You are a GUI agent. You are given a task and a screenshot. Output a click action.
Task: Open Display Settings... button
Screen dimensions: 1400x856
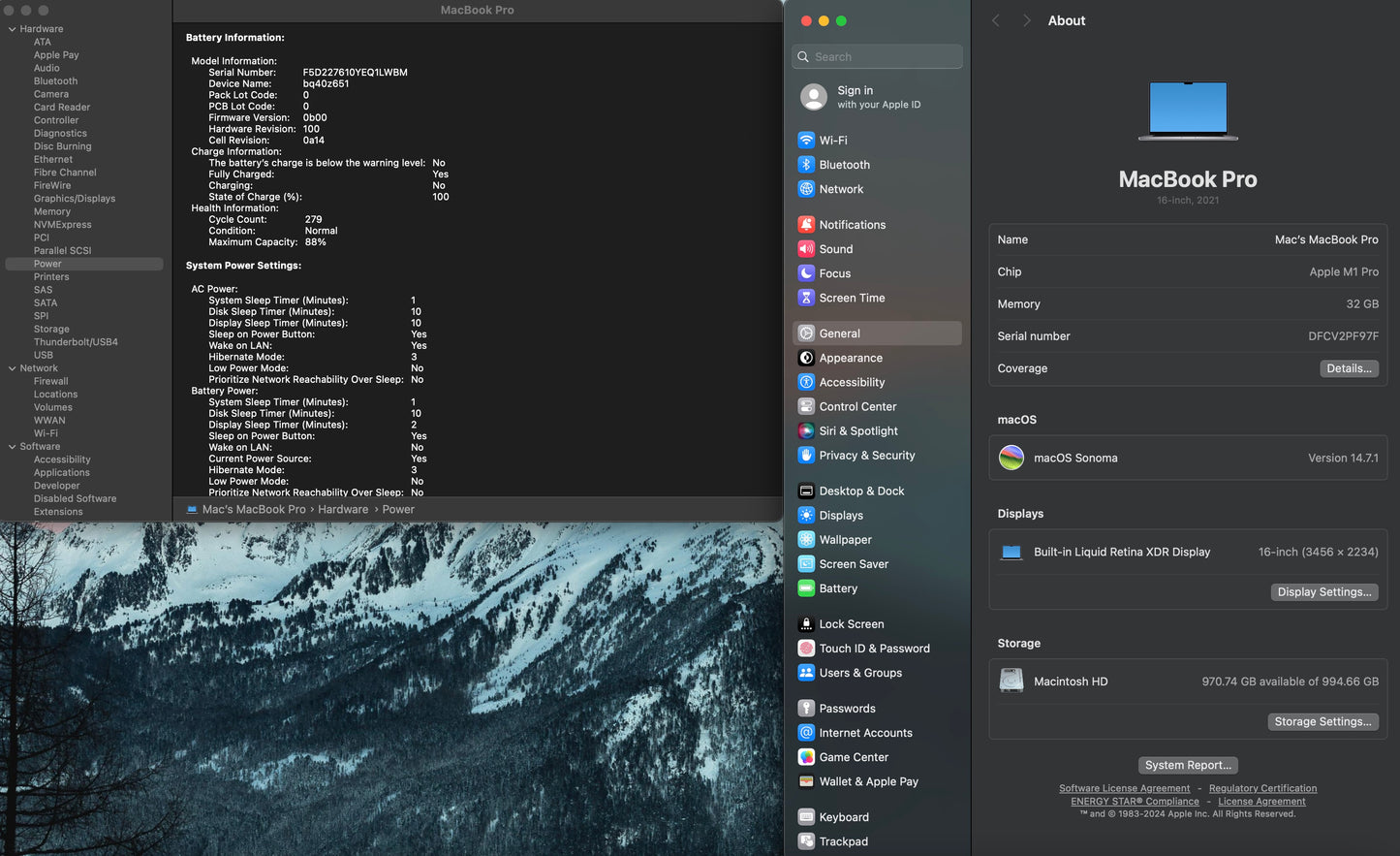click(x=1324, y=591)
